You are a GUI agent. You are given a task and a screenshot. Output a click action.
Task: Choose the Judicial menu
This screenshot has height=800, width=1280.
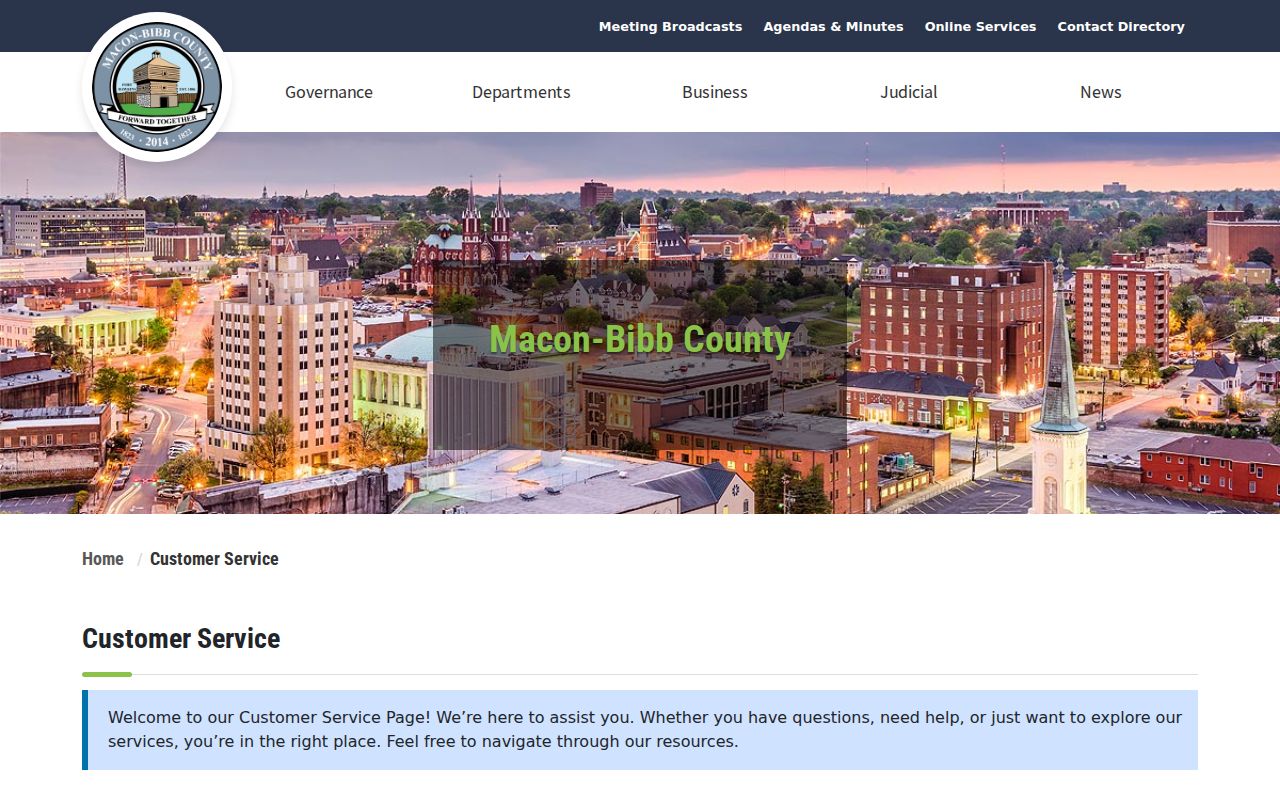pyautogui.click(x=909, y=92)
